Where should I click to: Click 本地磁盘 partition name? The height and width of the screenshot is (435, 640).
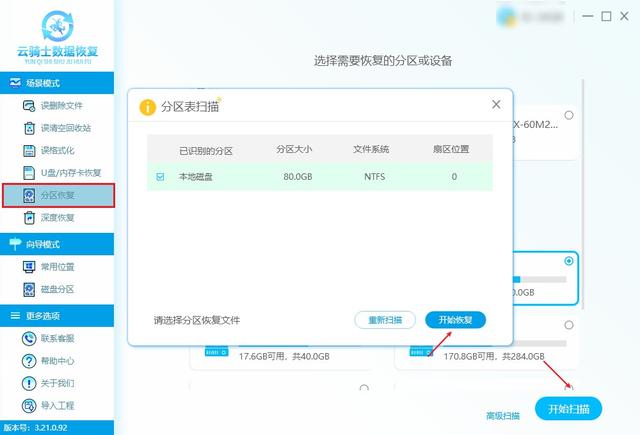point(196,177)
